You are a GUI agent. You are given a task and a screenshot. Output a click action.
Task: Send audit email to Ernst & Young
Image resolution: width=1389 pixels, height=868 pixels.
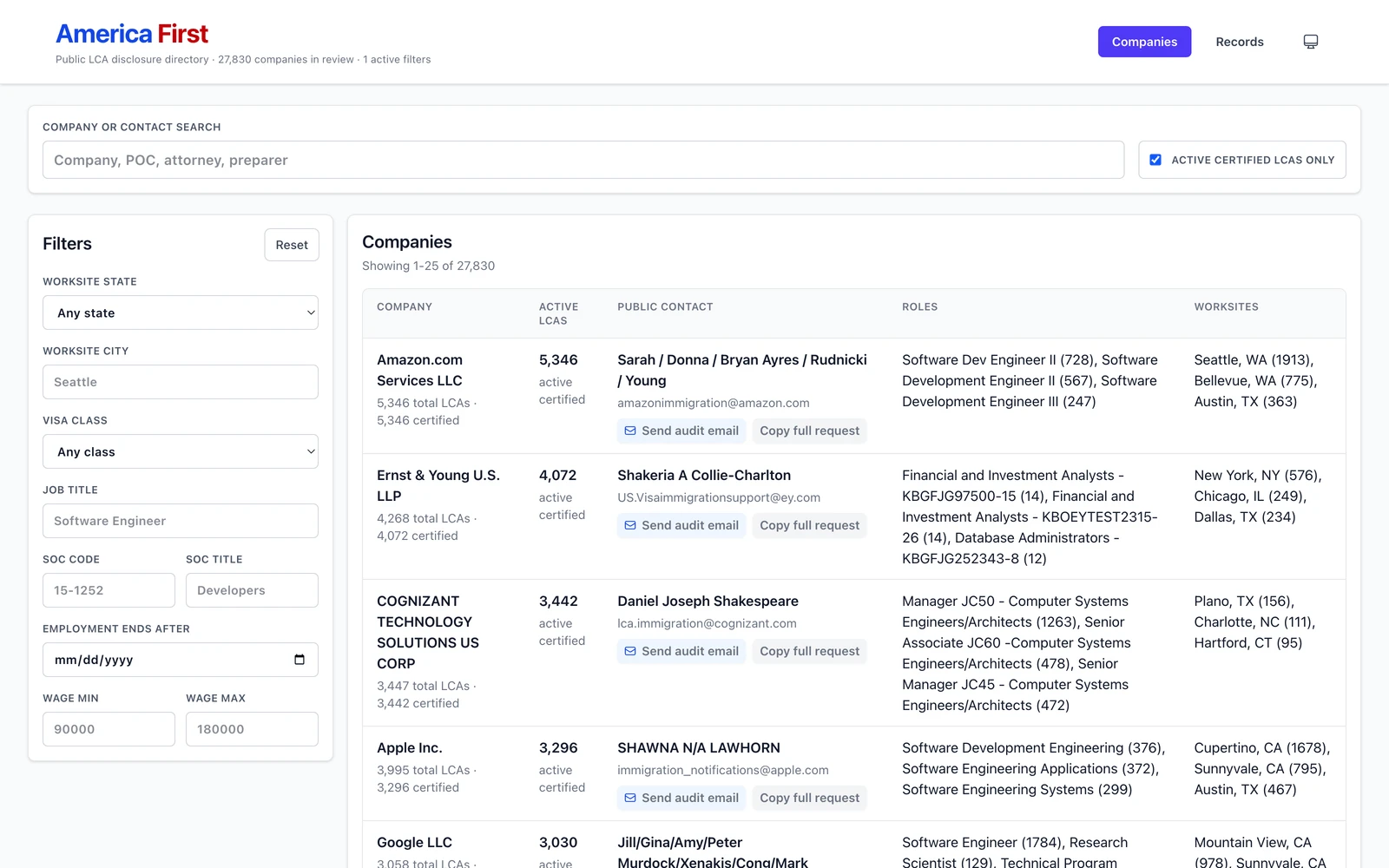[681, 525]
